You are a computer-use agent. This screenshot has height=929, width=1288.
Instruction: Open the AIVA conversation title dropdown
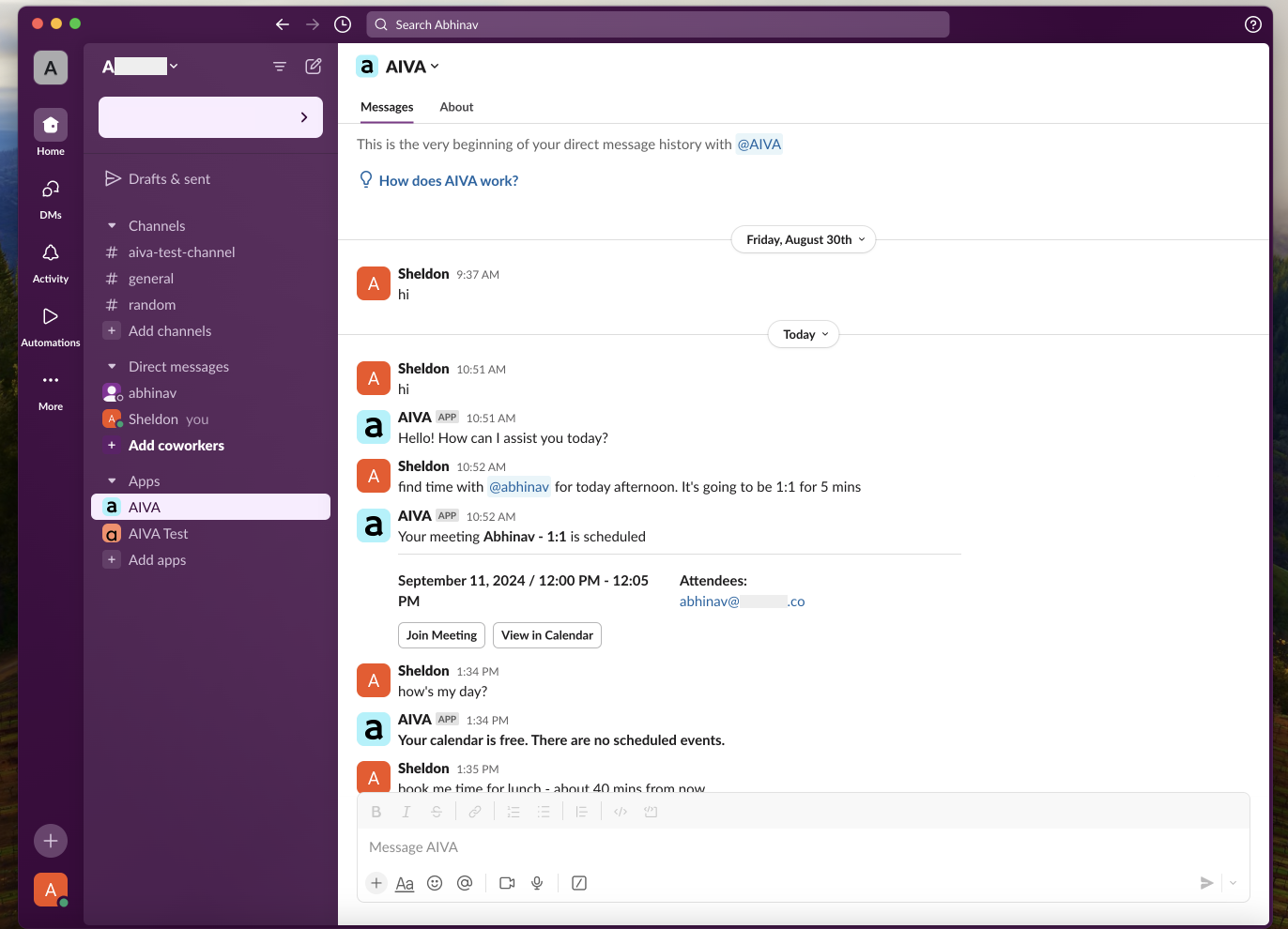(412, 67)
